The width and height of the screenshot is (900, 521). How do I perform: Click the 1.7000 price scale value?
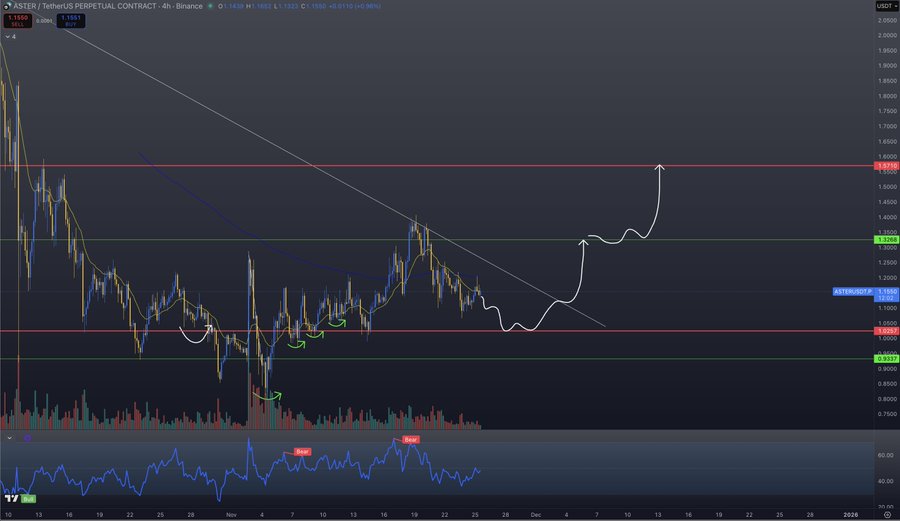[x=887, y=126]
